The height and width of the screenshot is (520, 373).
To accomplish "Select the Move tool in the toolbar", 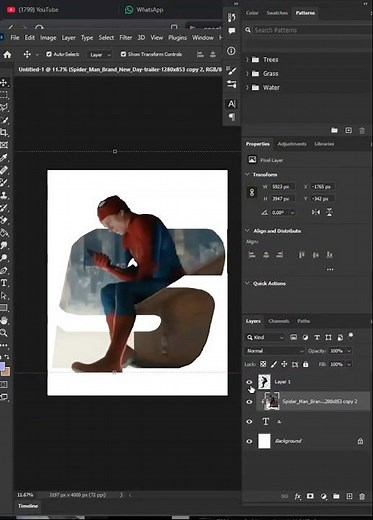I will (4, 83).
